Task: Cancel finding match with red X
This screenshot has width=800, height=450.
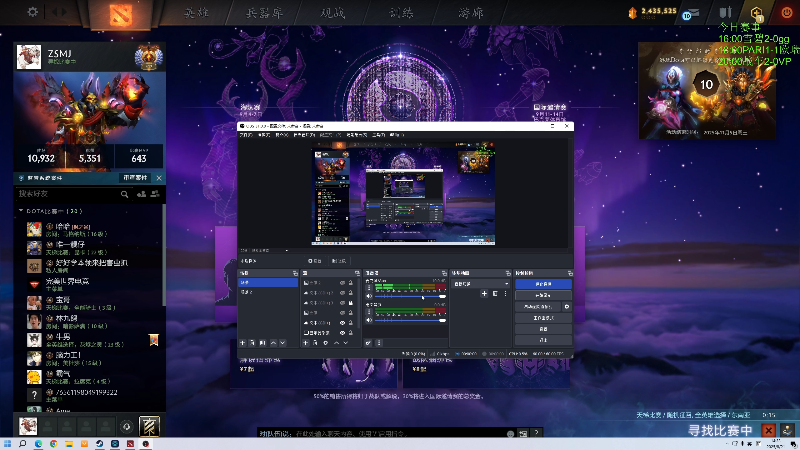Action: [768, 430]
